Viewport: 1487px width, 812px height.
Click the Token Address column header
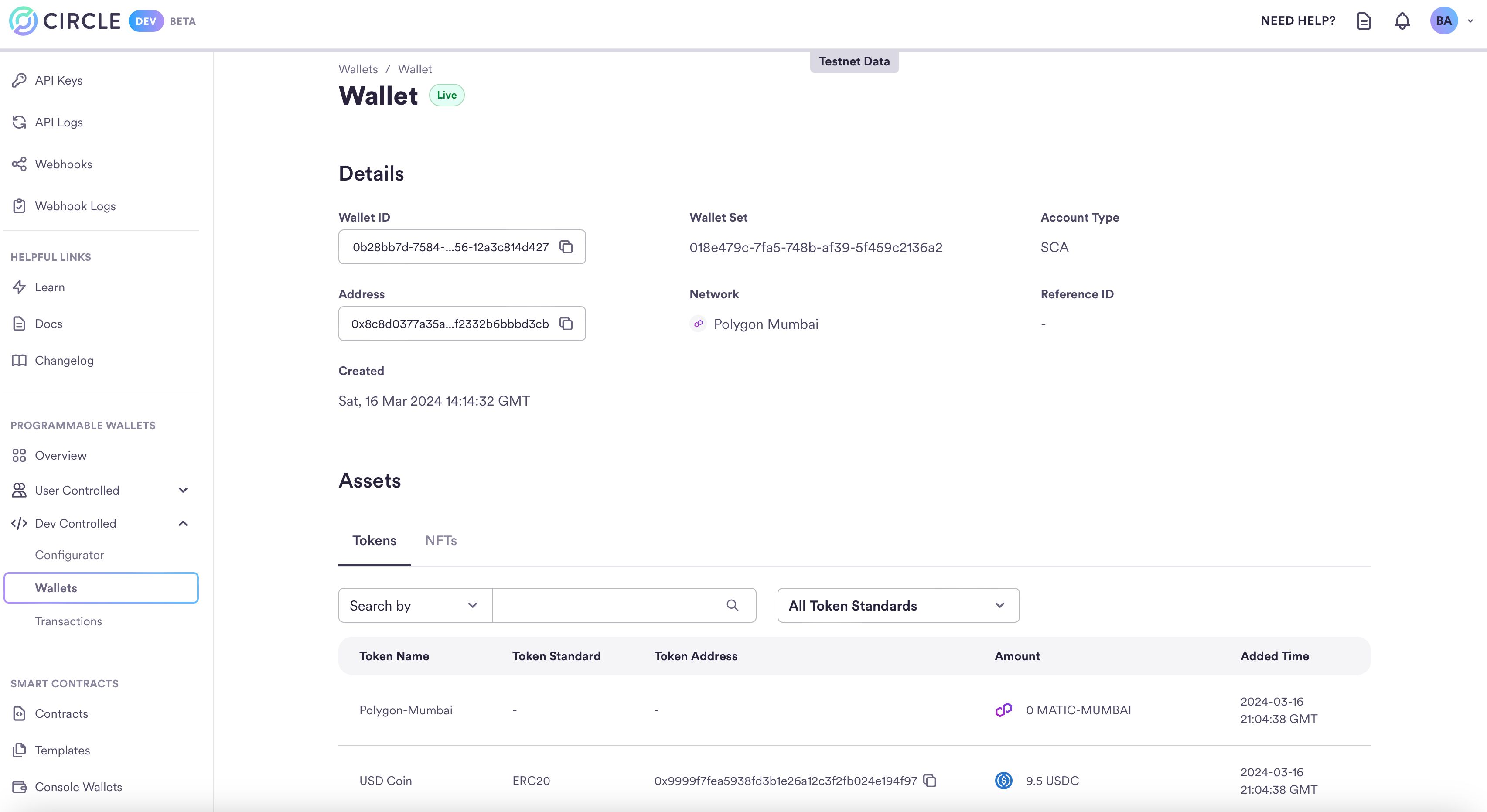click(696, 655)
